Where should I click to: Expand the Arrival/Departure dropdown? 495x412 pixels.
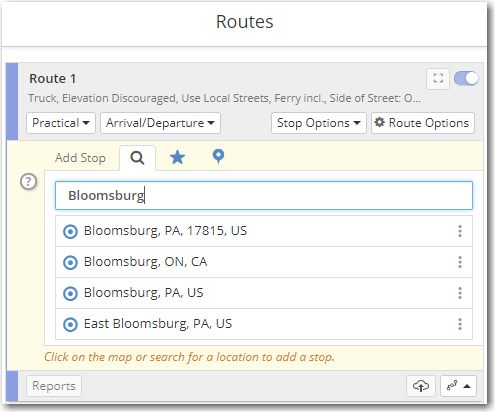[160, 123]
